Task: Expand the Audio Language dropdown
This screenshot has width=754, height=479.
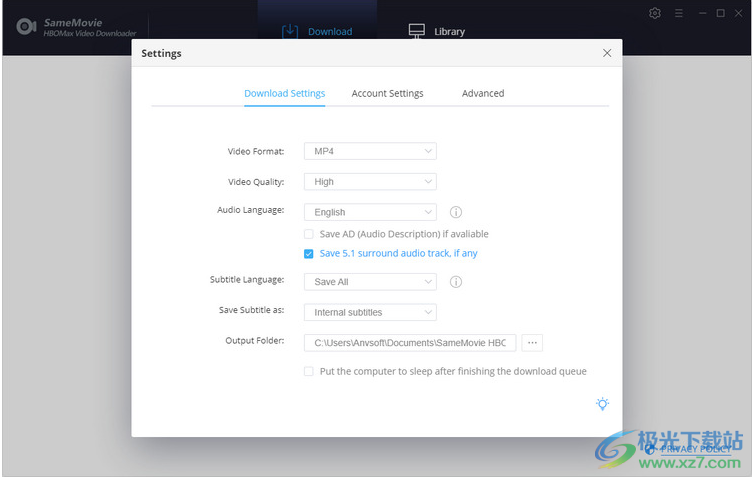Action: pyautogui.click(x=370, y=212)
